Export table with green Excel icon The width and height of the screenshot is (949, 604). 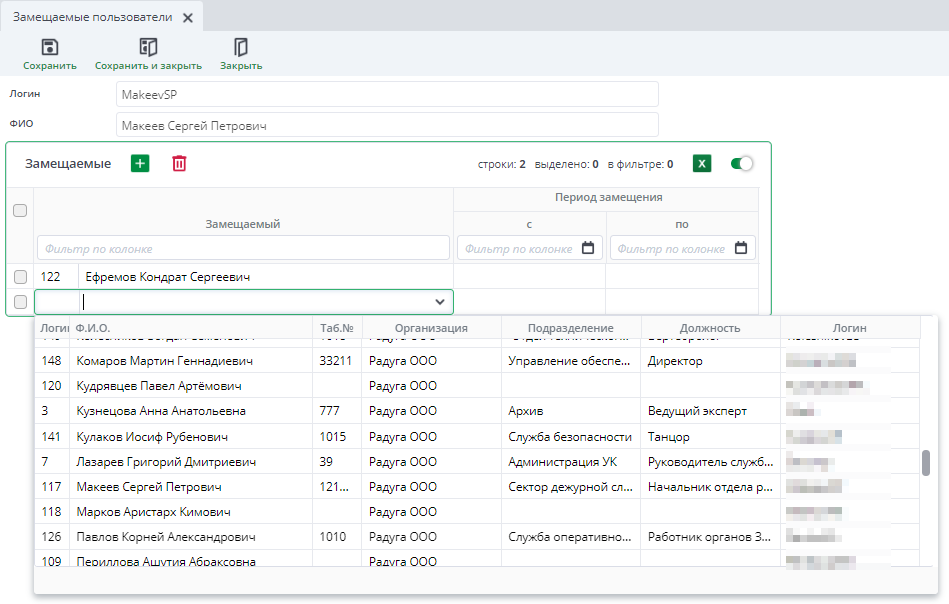click(702, 164)
